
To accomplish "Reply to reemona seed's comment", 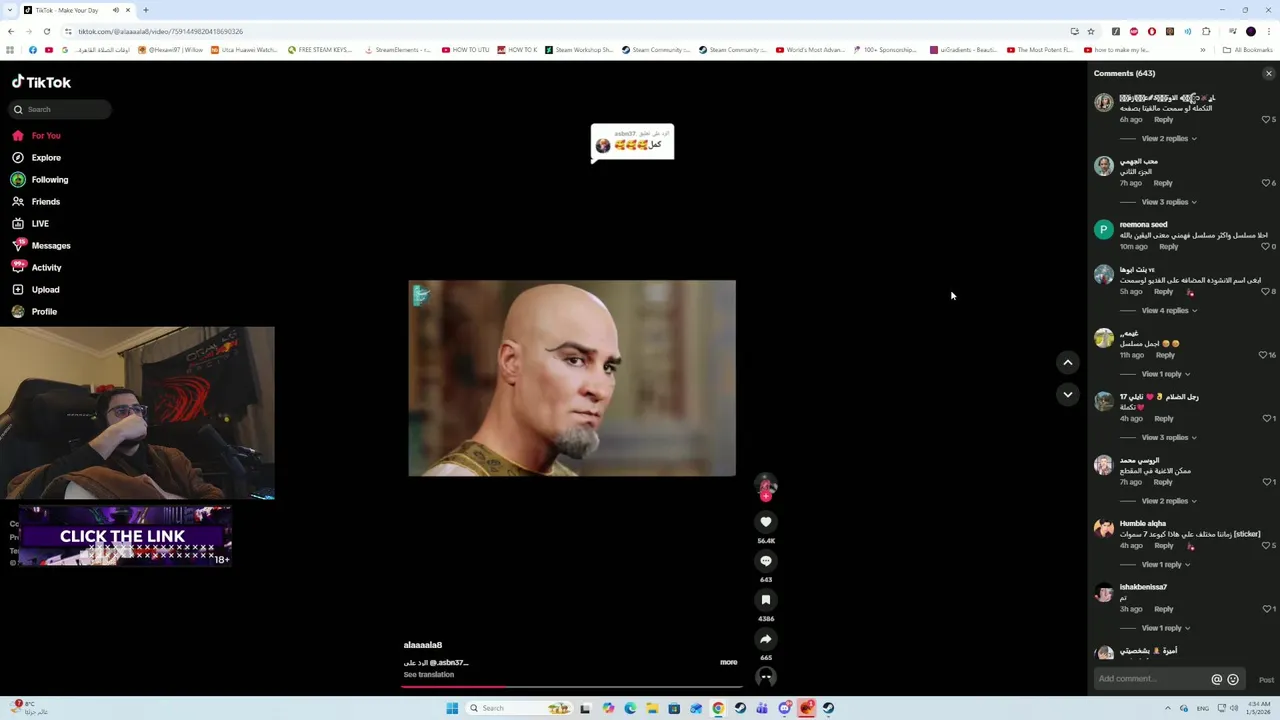I will pyautogui.click(x=1168, y=246).
